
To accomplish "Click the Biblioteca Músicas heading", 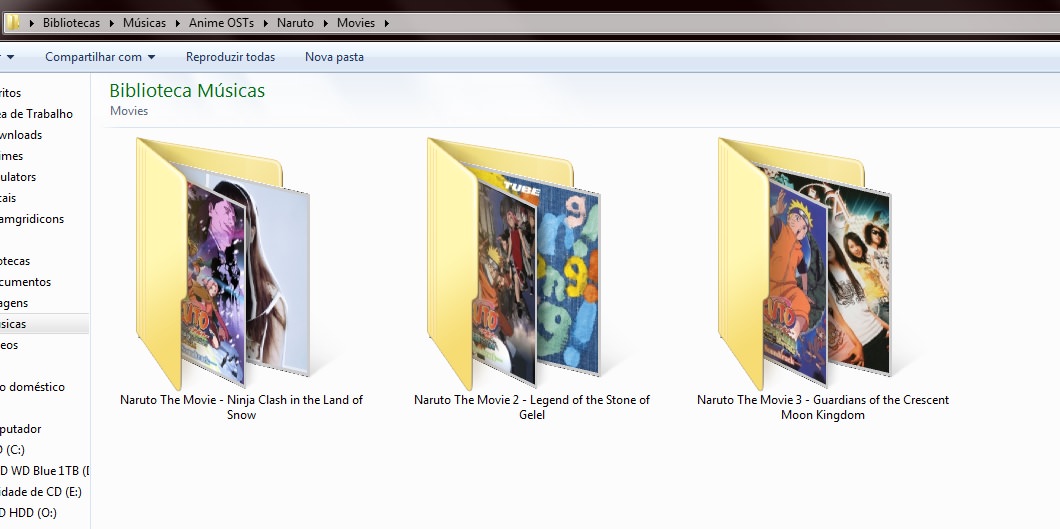I will click(187, 91).
